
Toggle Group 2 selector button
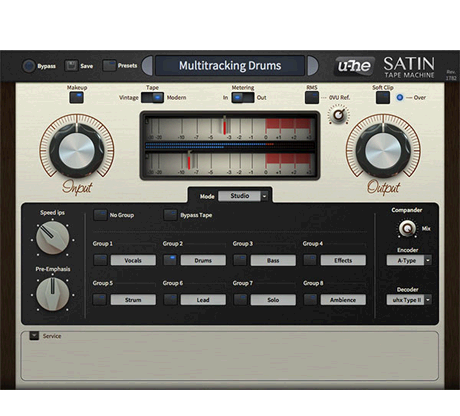(170, 260)
